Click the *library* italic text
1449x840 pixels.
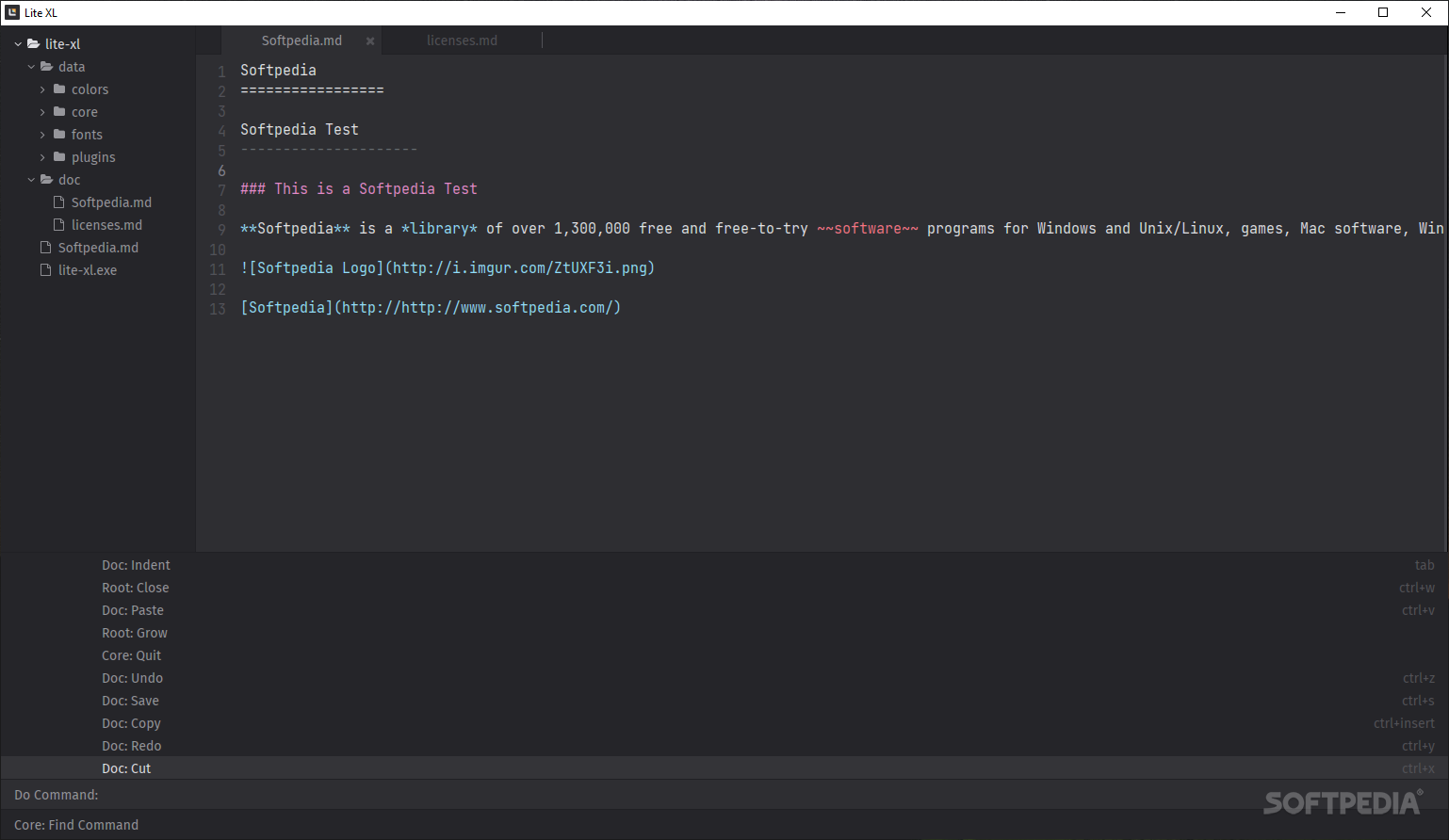coord(439,228)
